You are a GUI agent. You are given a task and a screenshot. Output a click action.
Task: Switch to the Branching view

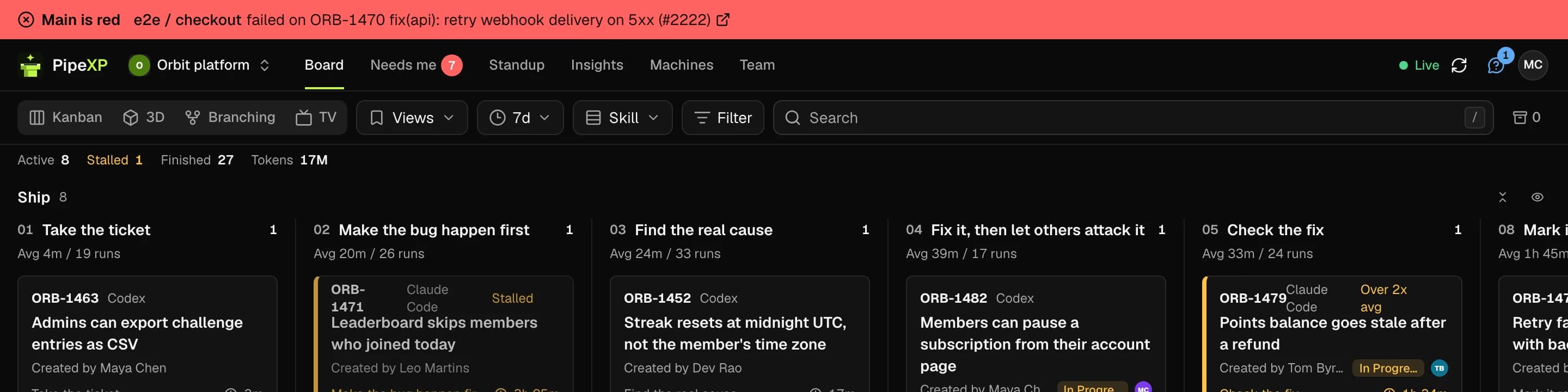[230, 118]
